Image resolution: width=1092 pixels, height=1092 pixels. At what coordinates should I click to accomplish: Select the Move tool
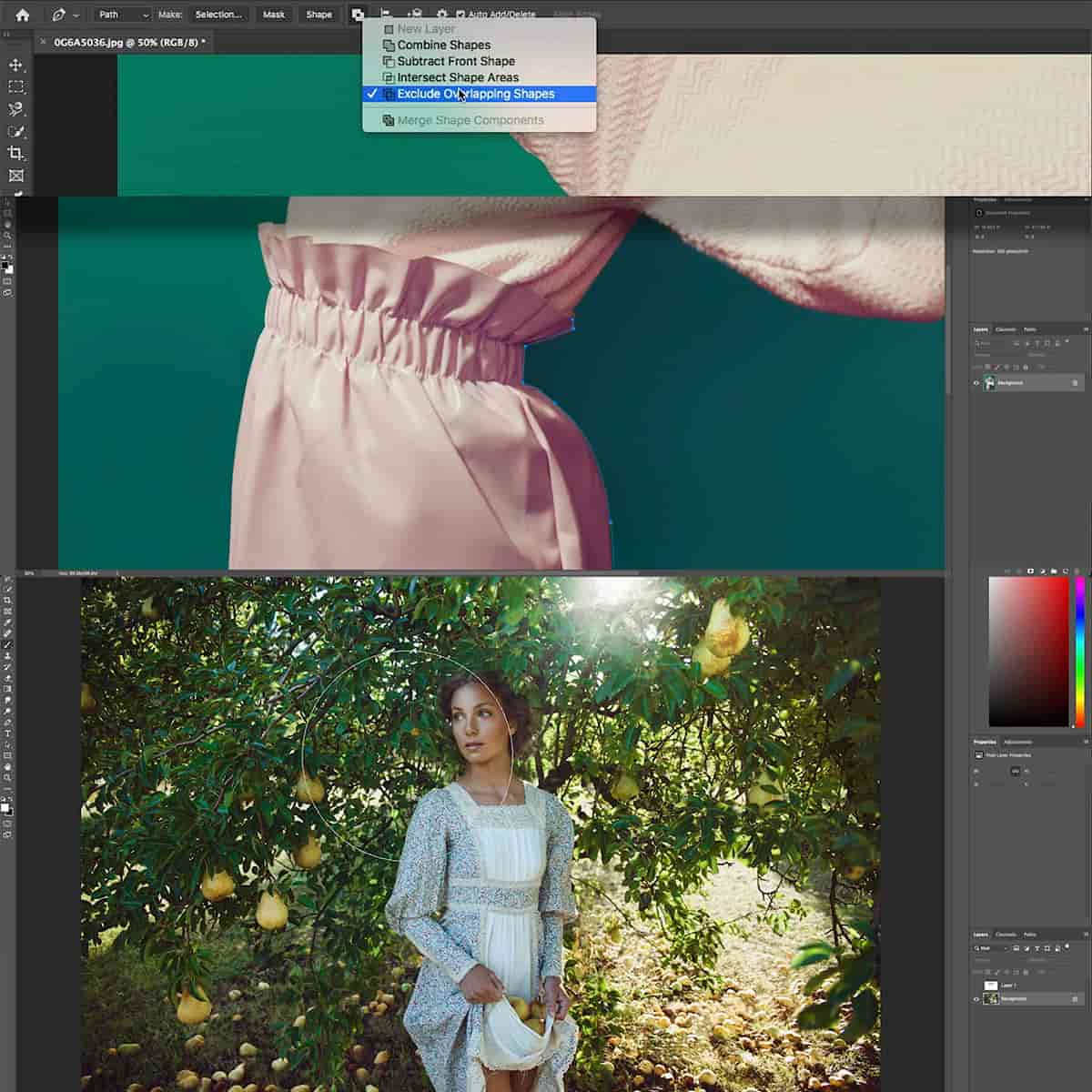coord(15,64)
